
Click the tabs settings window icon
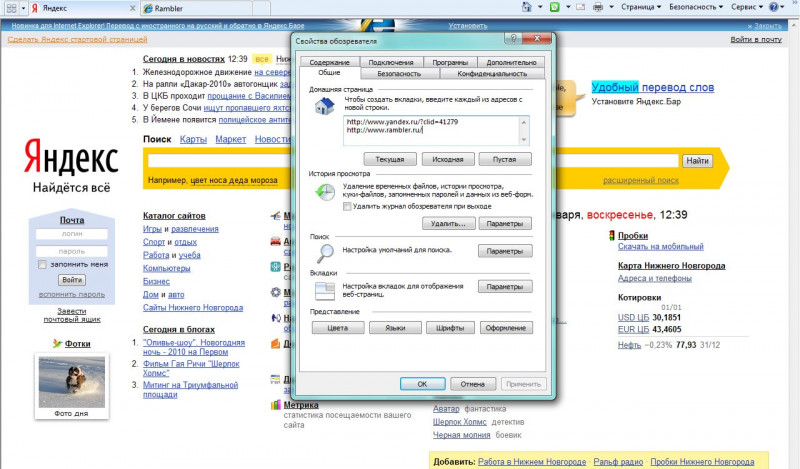click(324, 291)
